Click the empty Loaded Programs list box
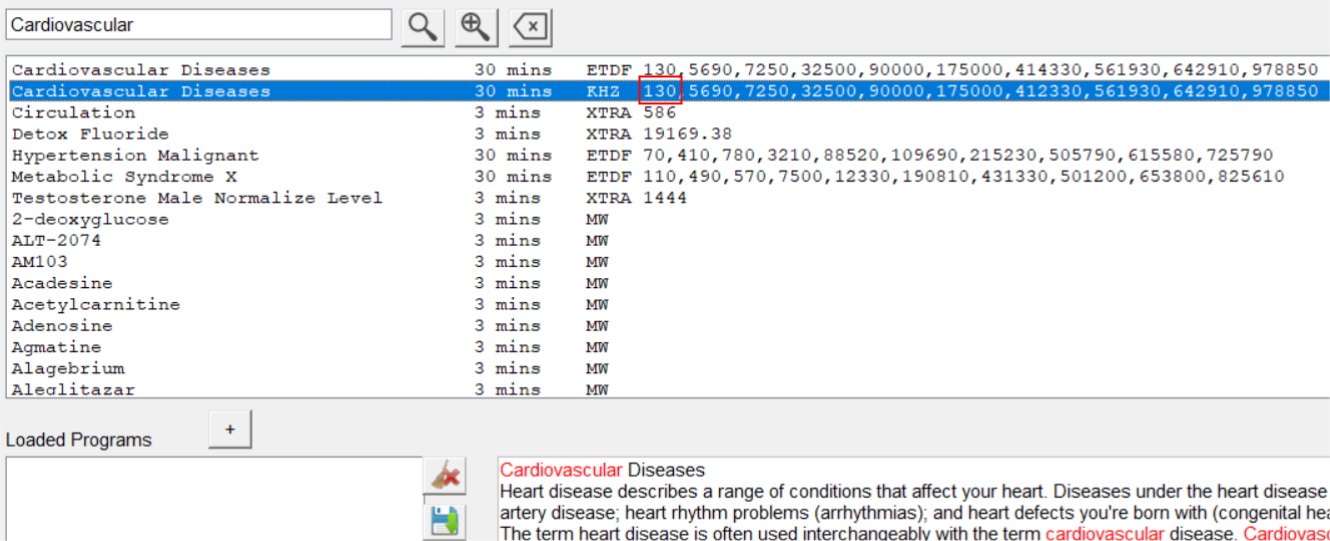 click(x=214, y=498)
